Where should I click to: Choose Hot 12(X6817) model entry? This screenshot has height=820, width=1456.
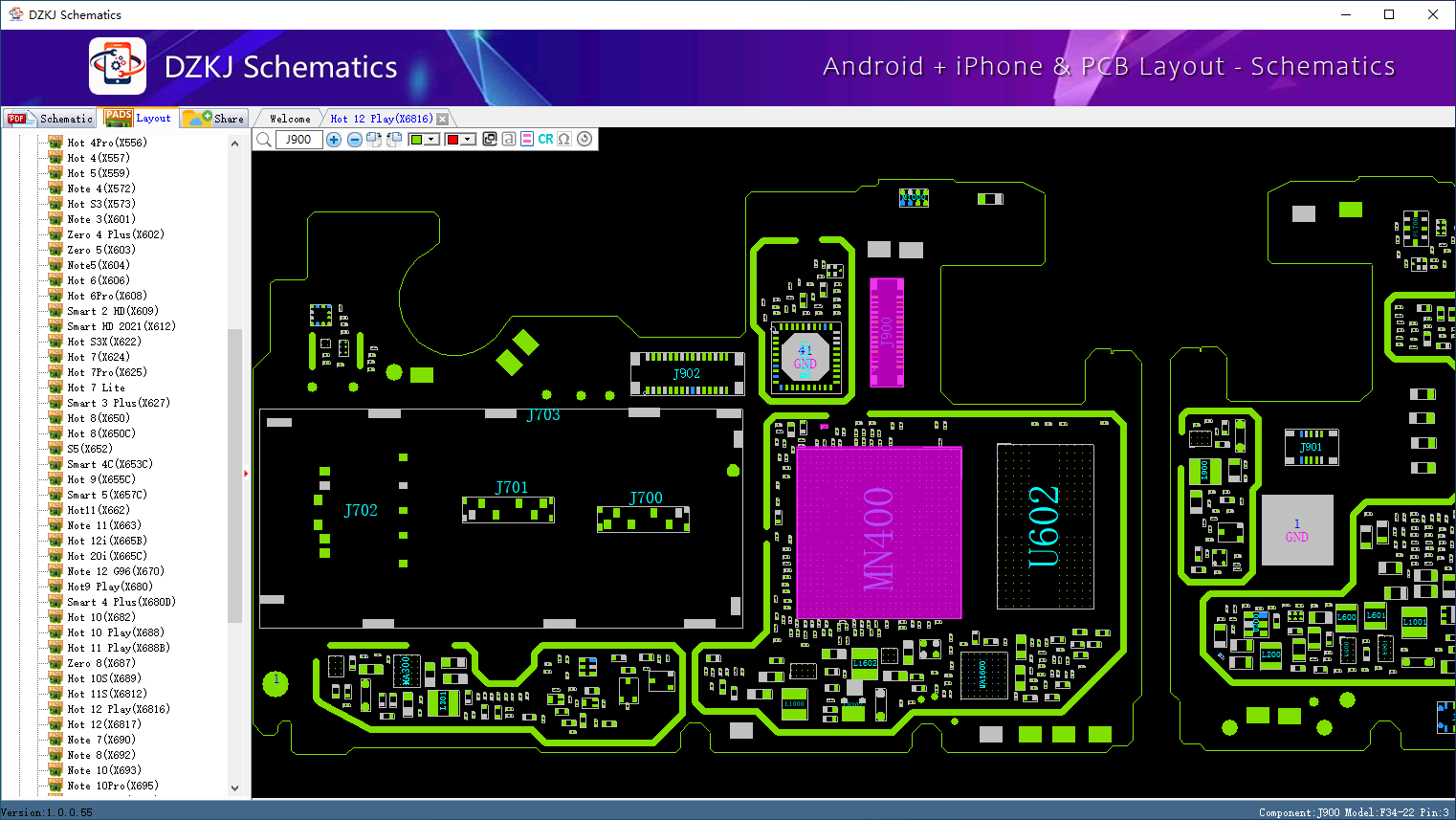pos(104,724)
